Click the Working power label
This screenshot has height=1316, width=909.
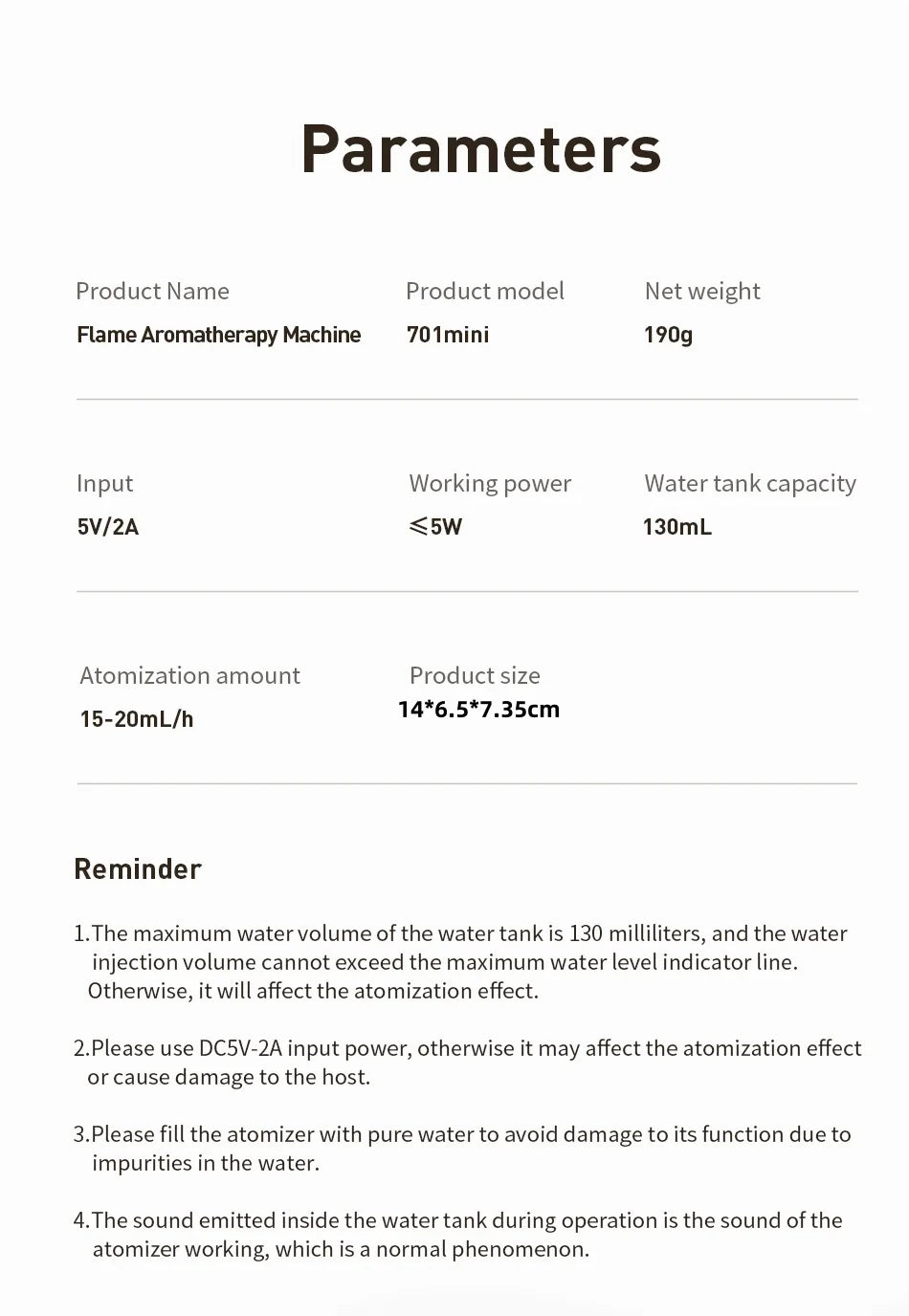(490, 483)
